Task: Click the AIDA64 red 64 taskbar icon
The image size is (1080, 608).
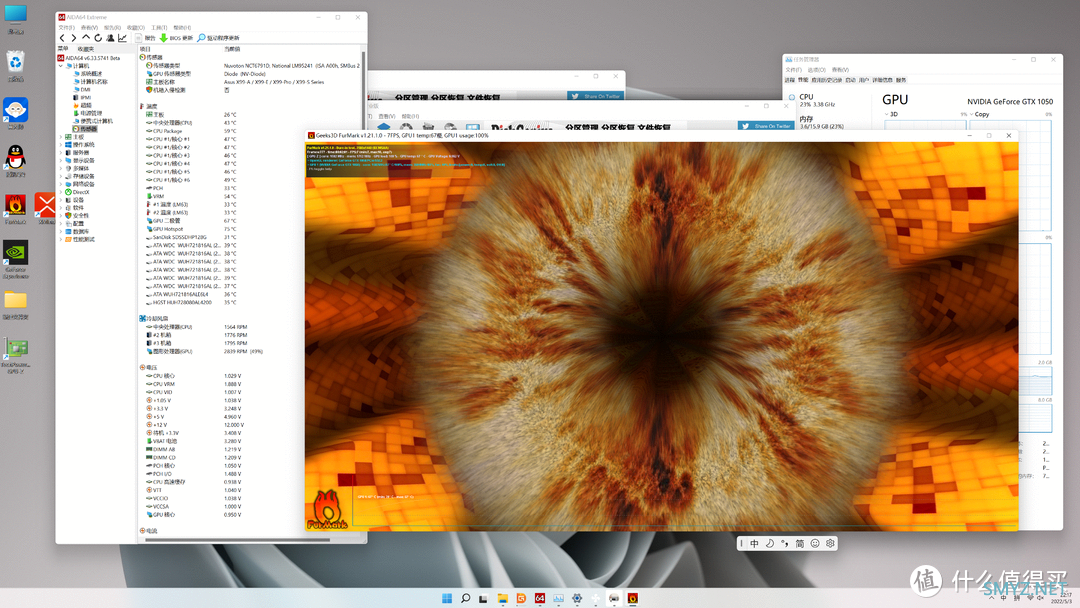Action: point(540,598)
